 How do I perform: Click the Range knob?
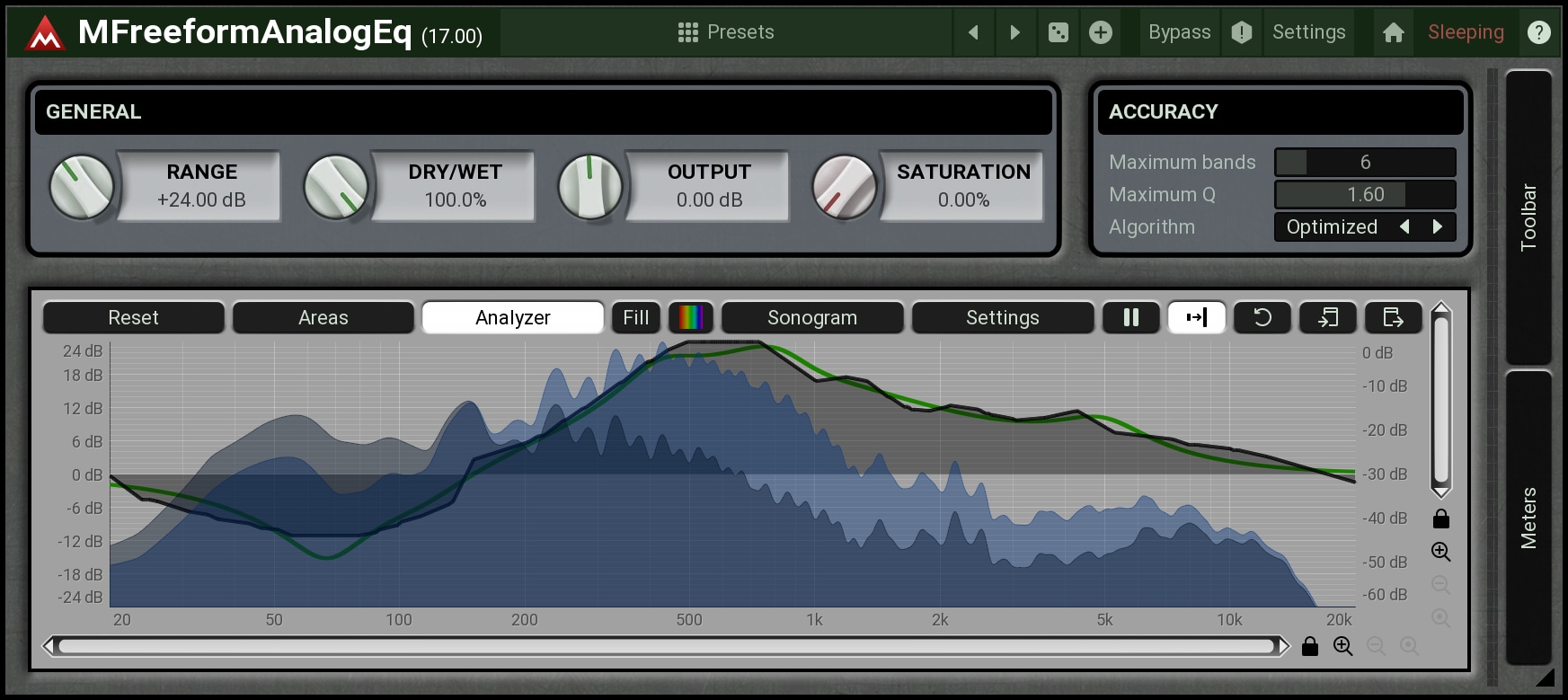click(81, 186)
